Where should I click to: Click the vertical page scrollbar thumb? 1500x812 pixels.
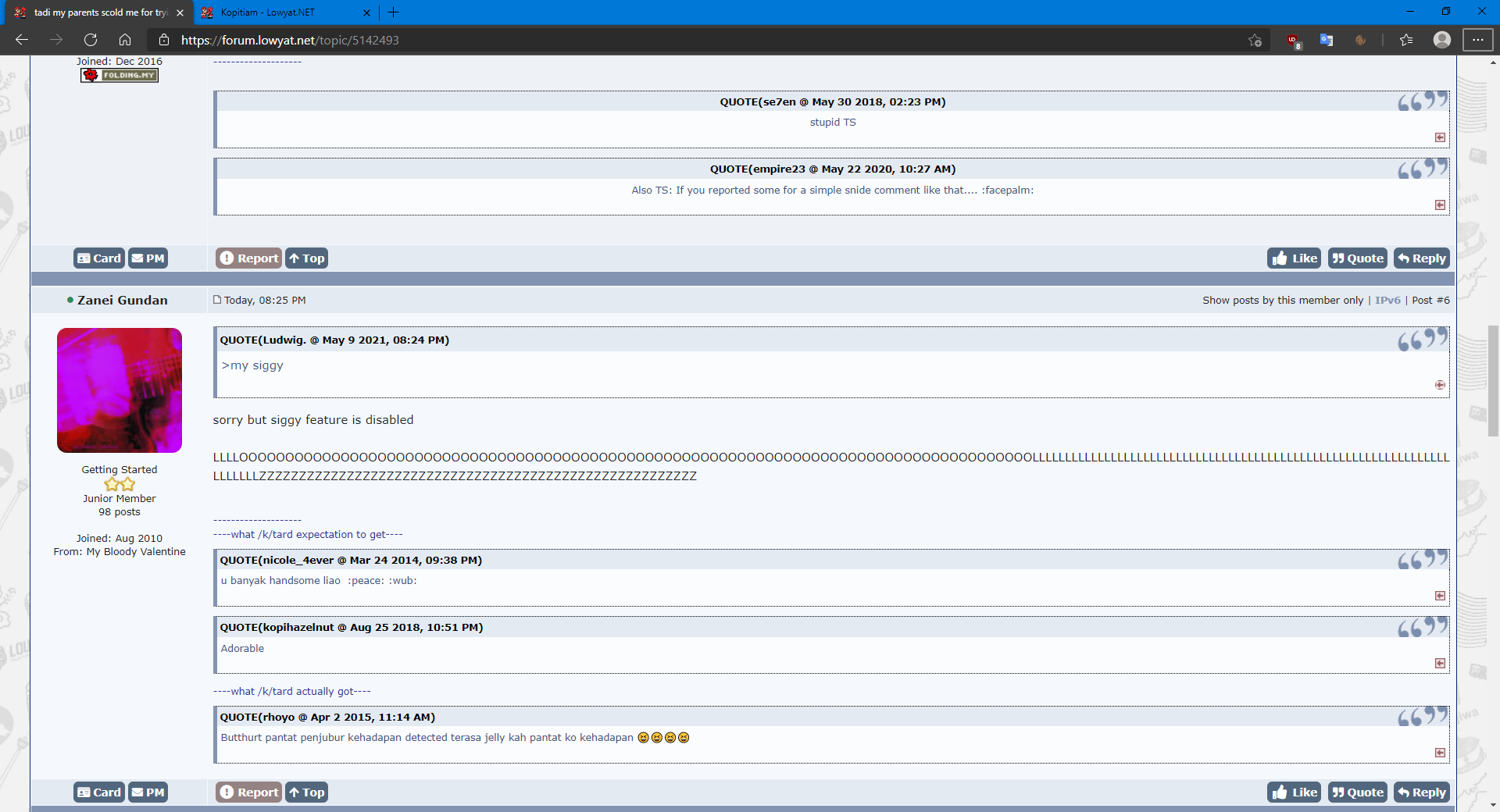tap(1493, 381)
